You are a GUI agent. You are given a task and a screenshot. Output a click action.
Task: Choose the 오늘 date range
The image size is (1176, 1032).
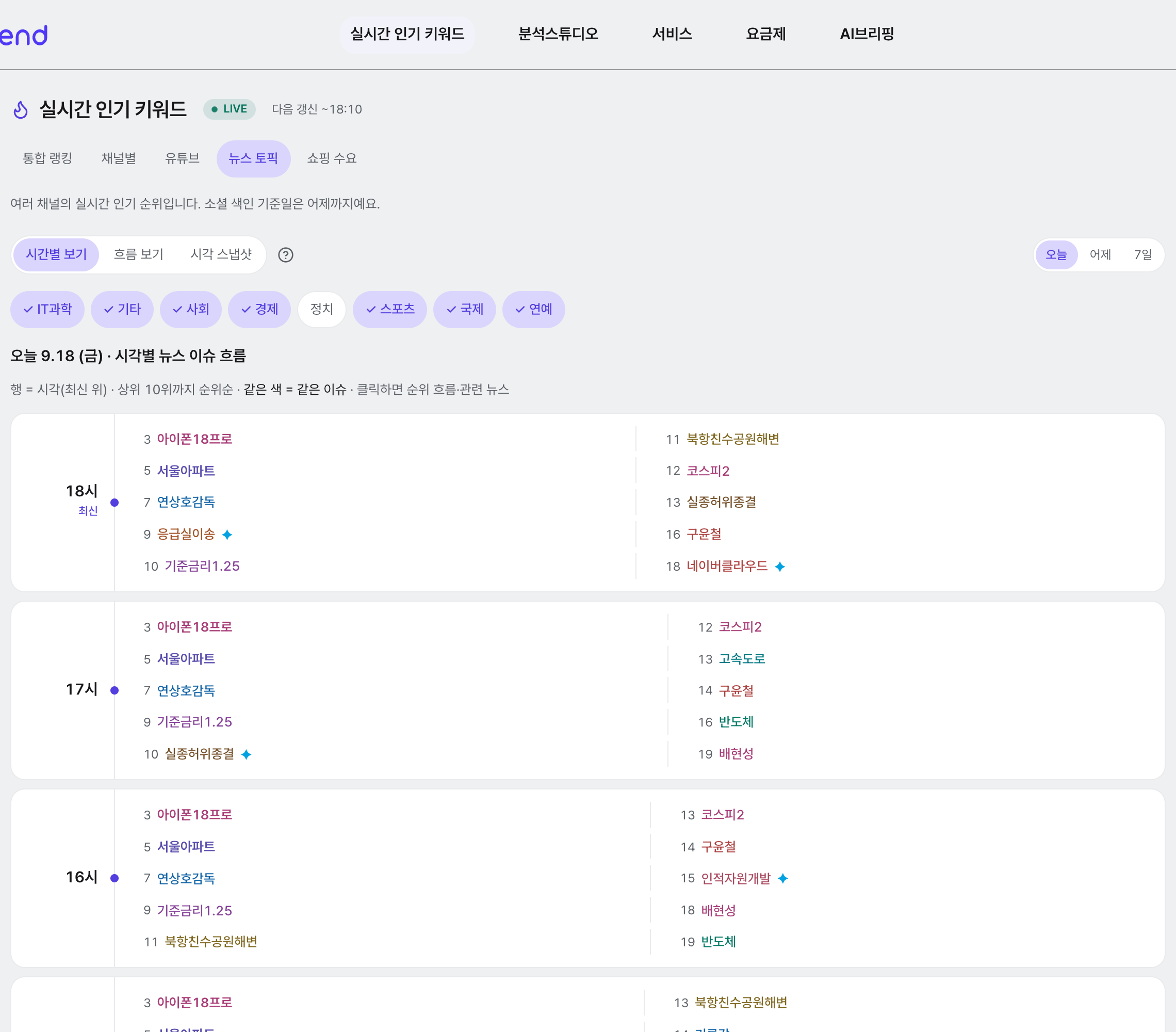coord(1056,254)
